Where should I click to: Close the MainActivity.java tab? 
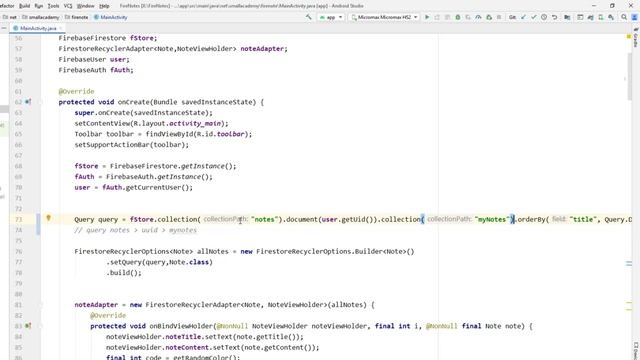(61, 28)
